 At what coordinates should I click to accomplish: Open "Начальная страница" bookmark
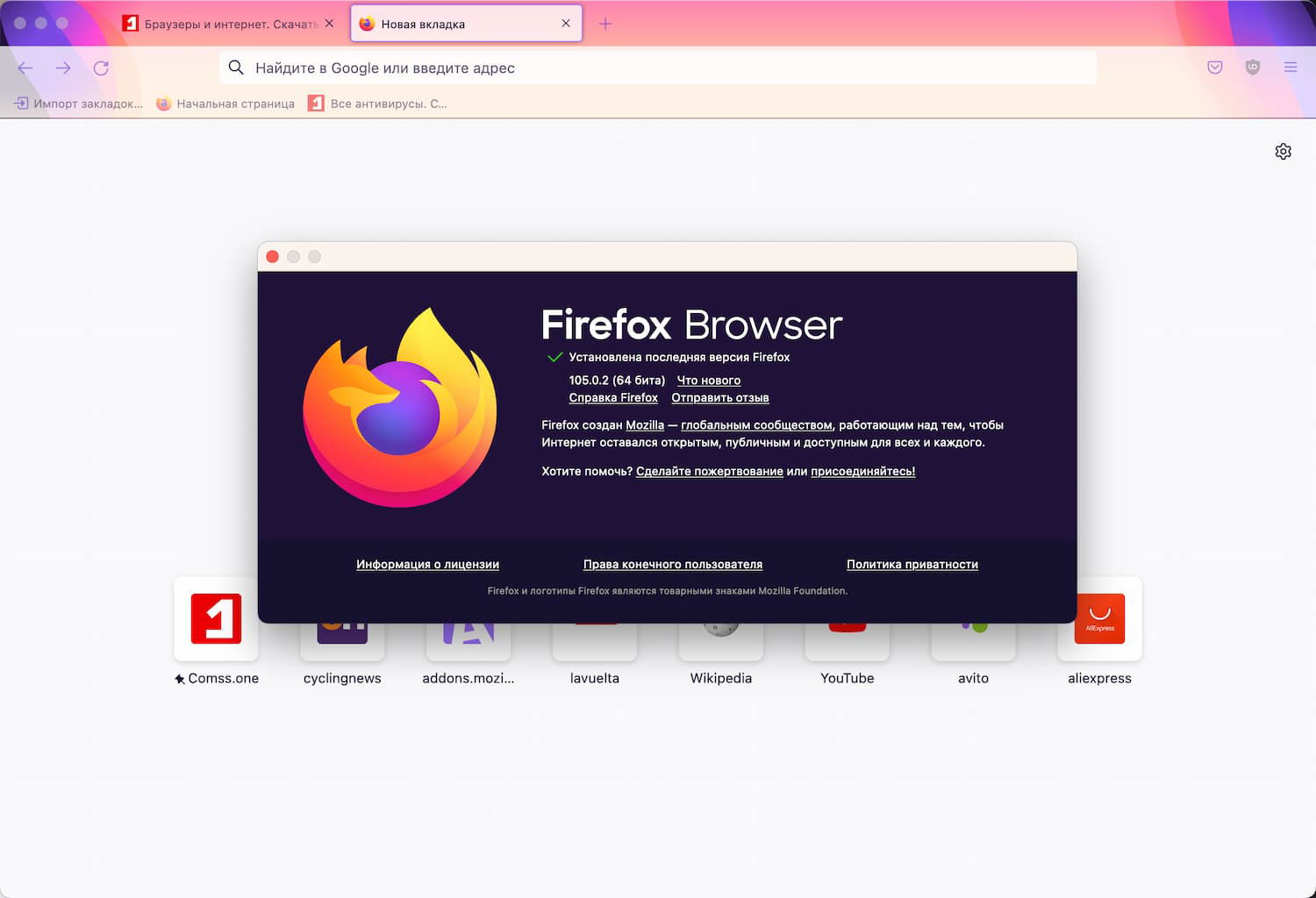[x=225, y=103]
